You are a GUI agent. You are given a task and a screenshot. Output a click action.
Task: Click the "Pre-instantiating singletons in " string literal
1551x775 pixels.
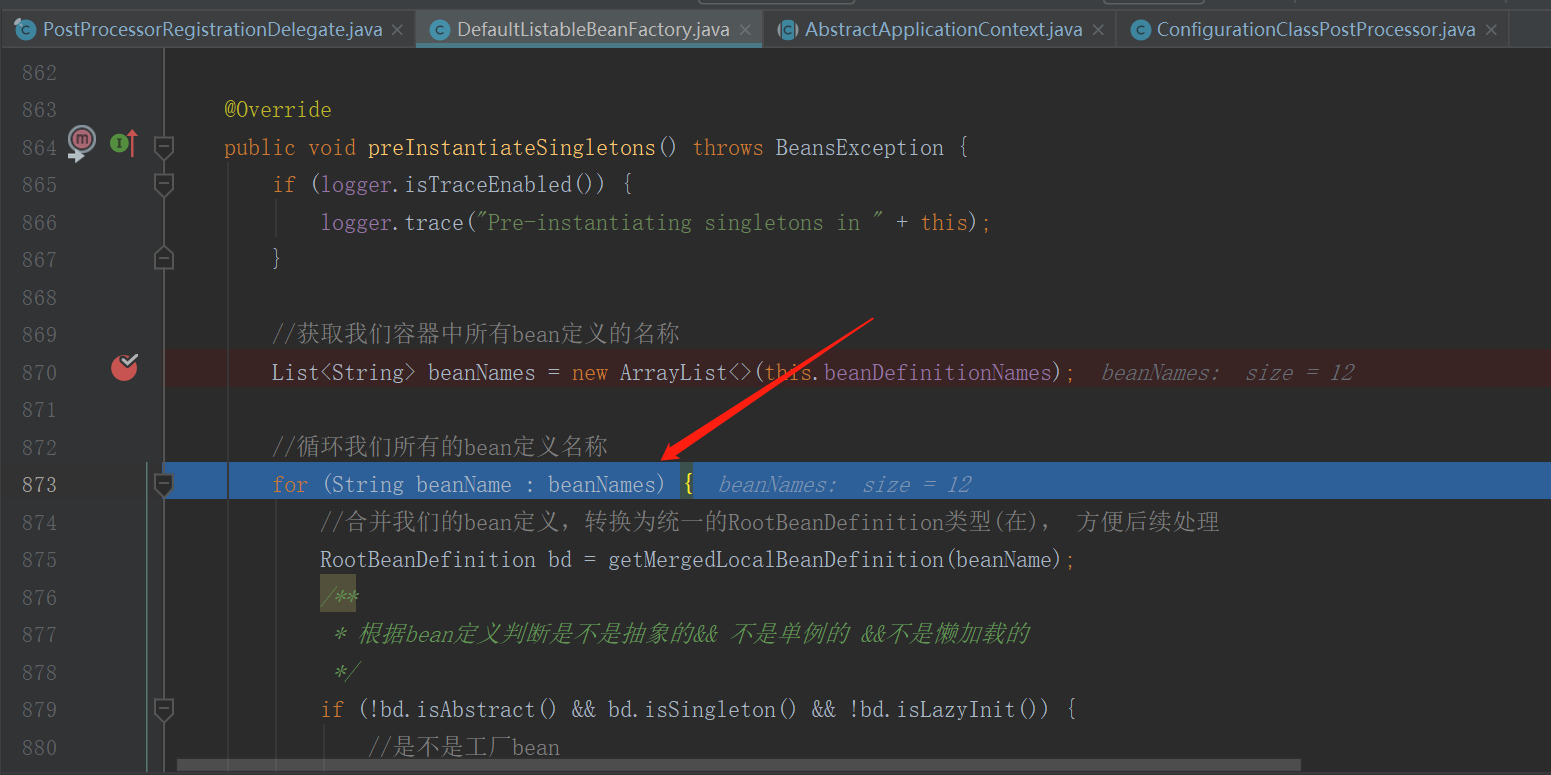681,223
